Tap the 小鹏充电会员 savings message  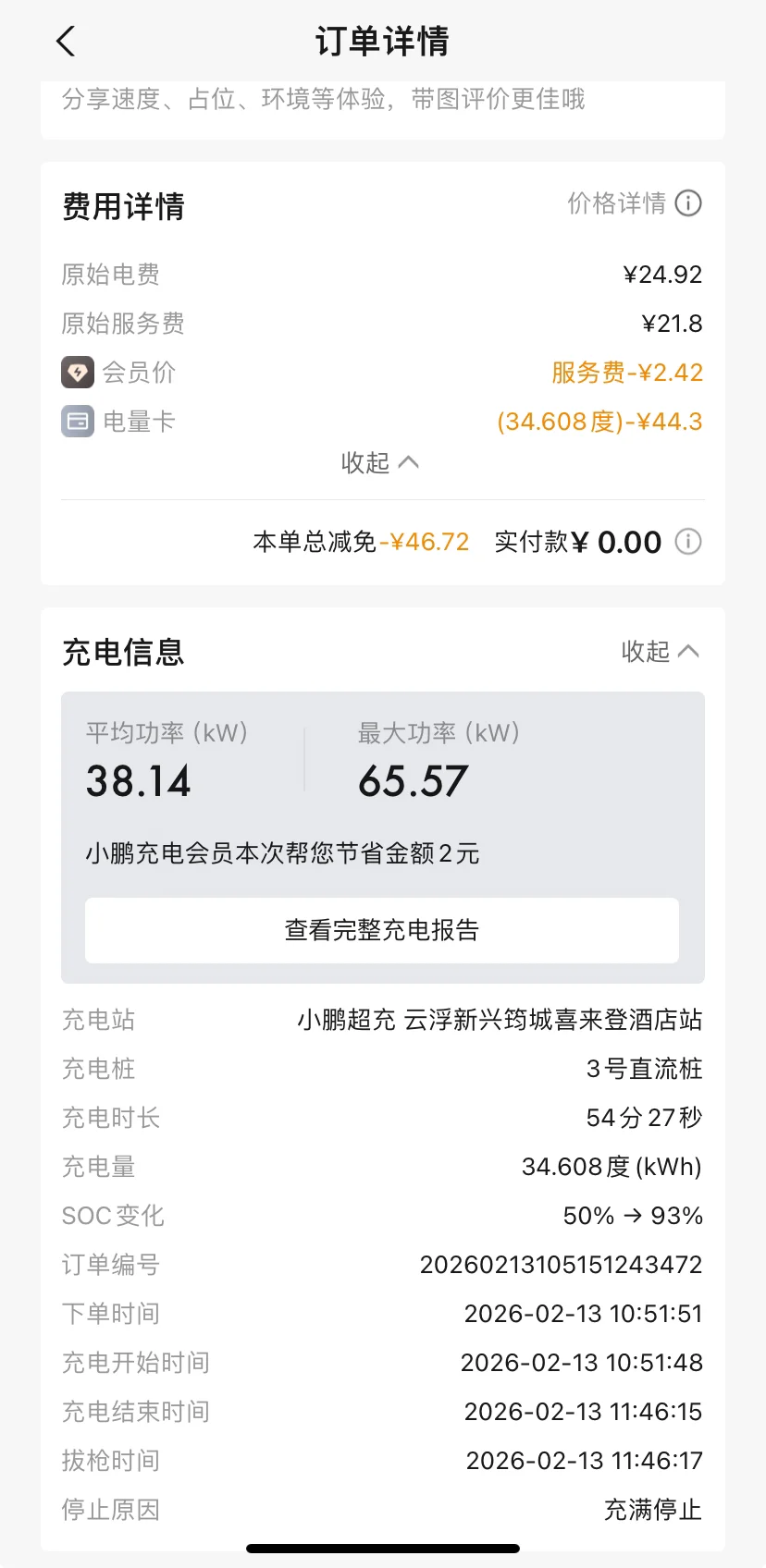point(282,853)
